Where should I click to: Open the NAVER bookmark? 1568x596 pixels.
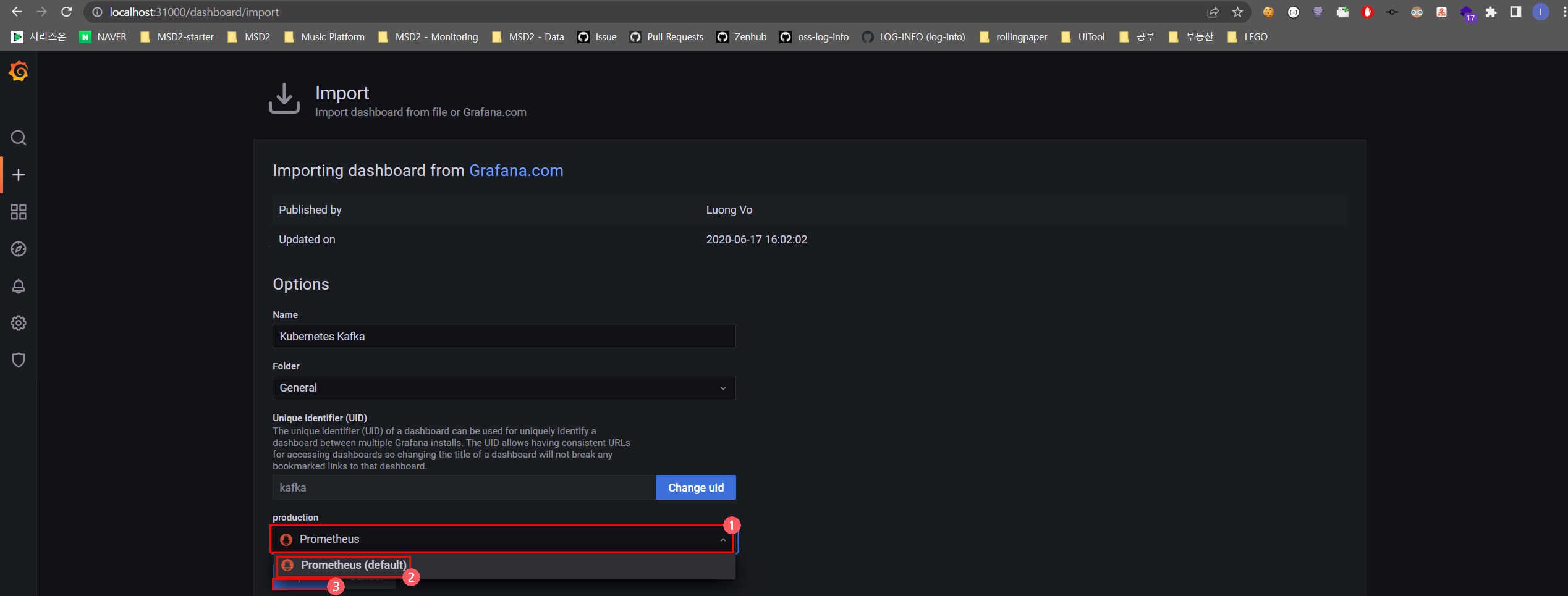103,37
